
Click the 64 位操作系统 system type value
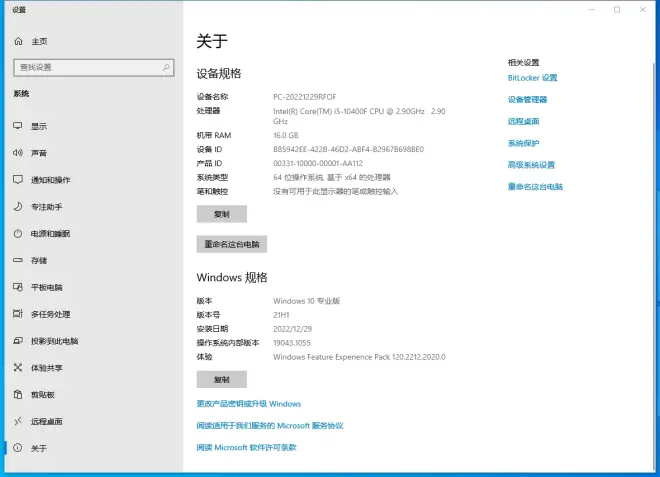tap(332, 177)
